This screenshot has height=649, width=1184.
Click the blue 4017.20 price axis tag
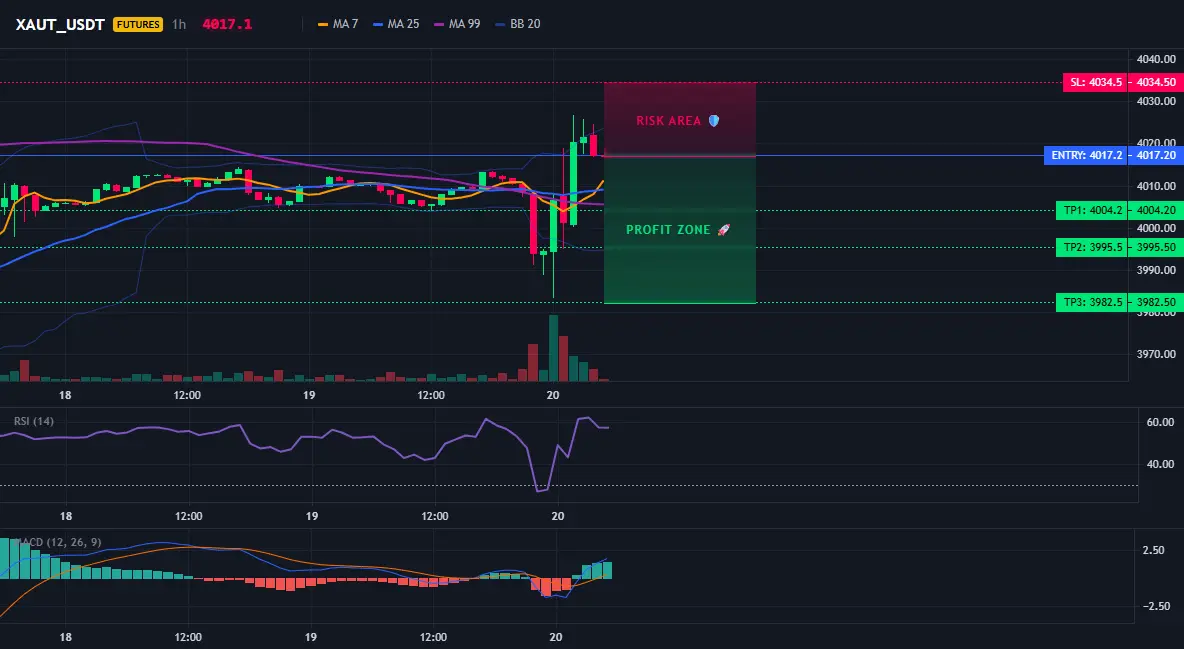tap(1156, 156)
